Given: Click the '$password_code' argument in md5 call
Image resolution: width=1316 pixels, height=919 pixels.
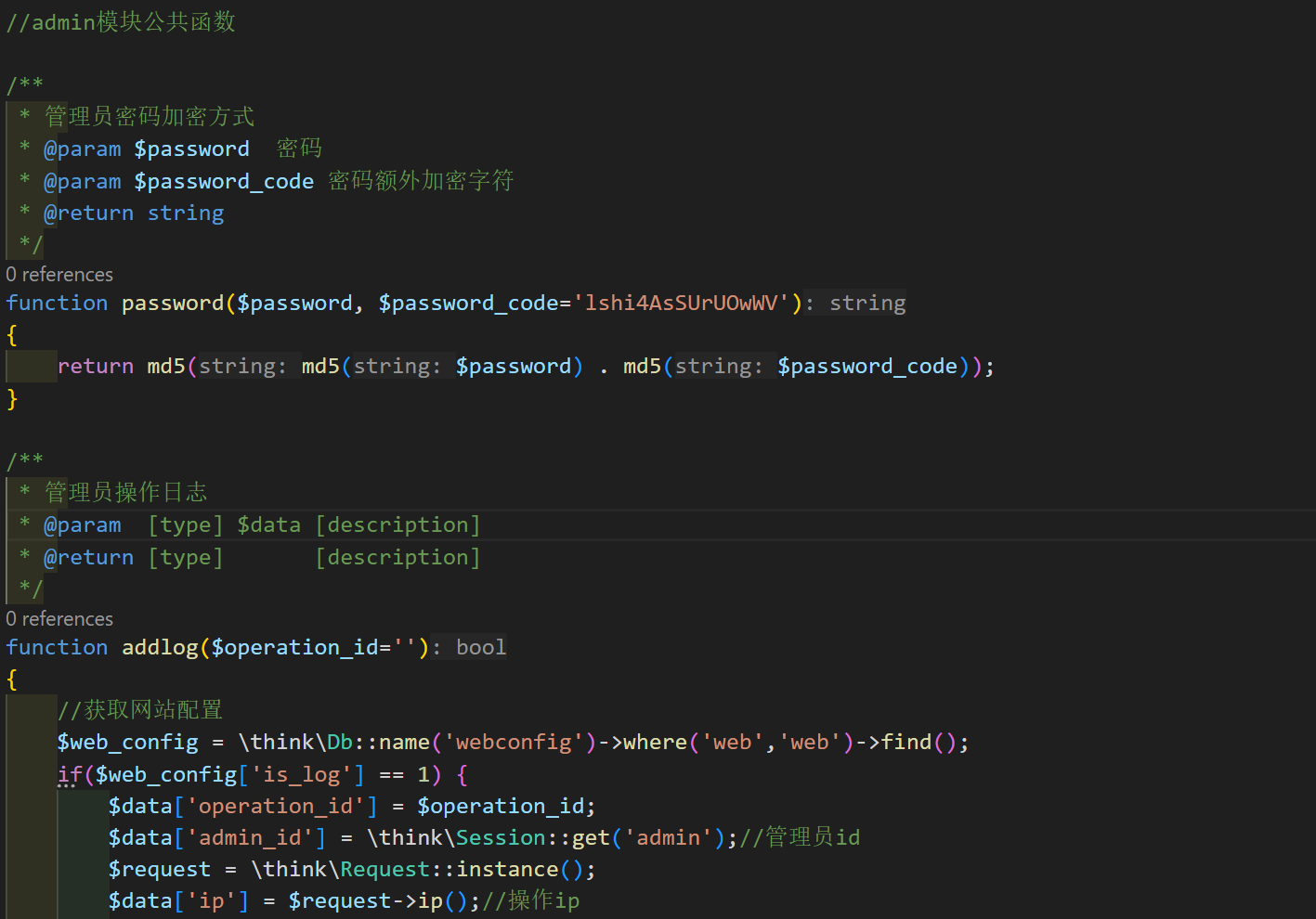Looking at the screenshot, I should point(867,366).
